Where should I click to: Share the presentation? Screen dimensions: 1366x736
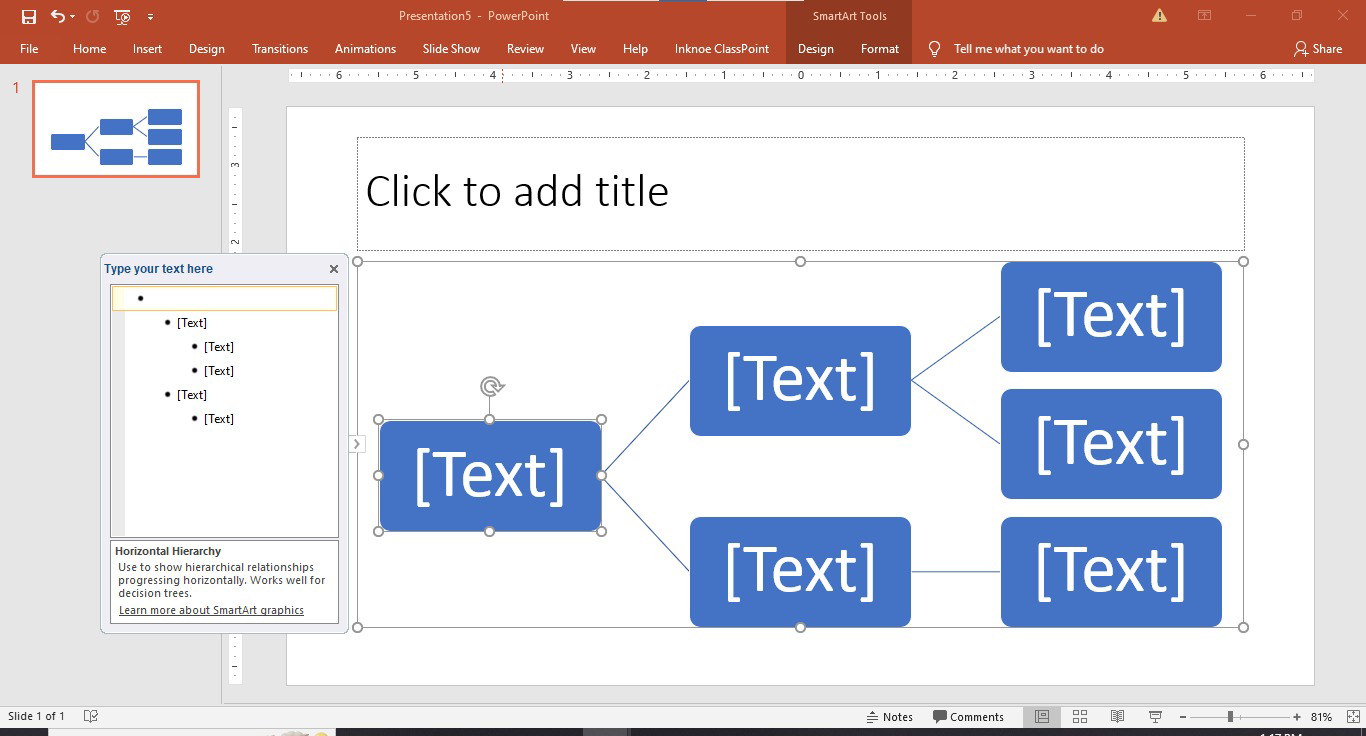point(1318,48)
